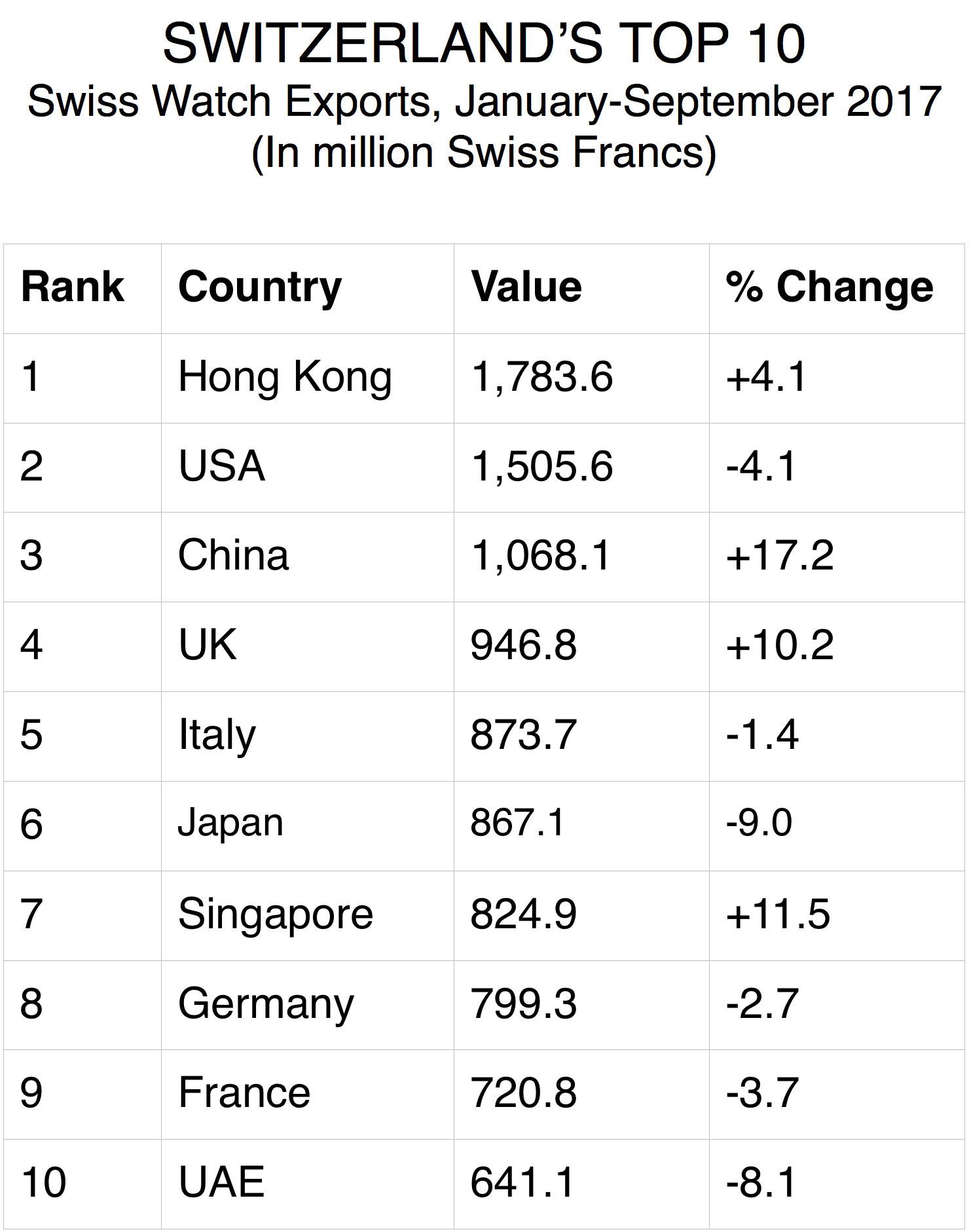Click the Country column header
Viewport: 969px width, 1232px height.
[260, 287]
